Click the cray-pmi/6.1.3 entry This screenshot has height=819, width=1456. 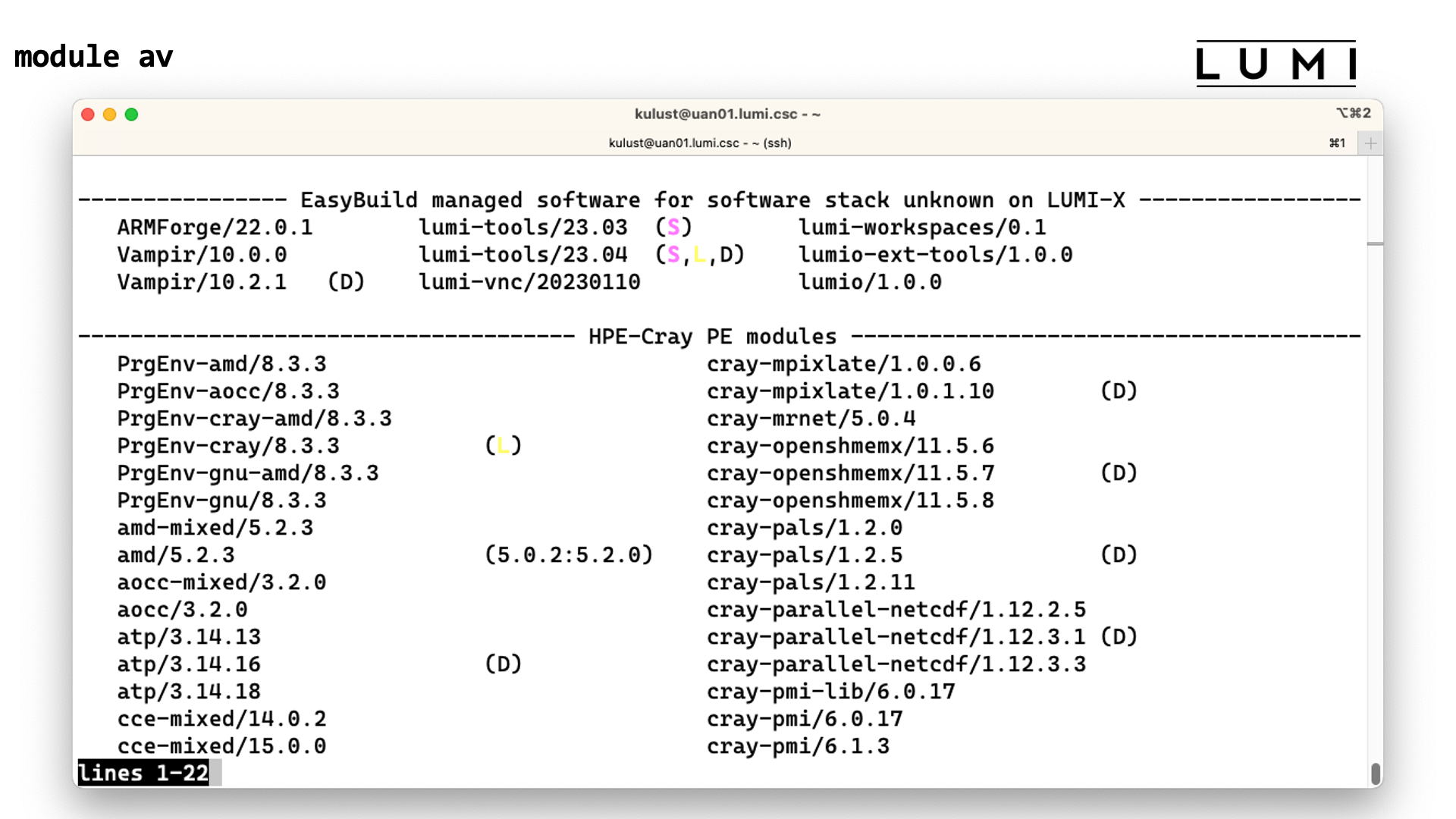[x=799, y=746]
